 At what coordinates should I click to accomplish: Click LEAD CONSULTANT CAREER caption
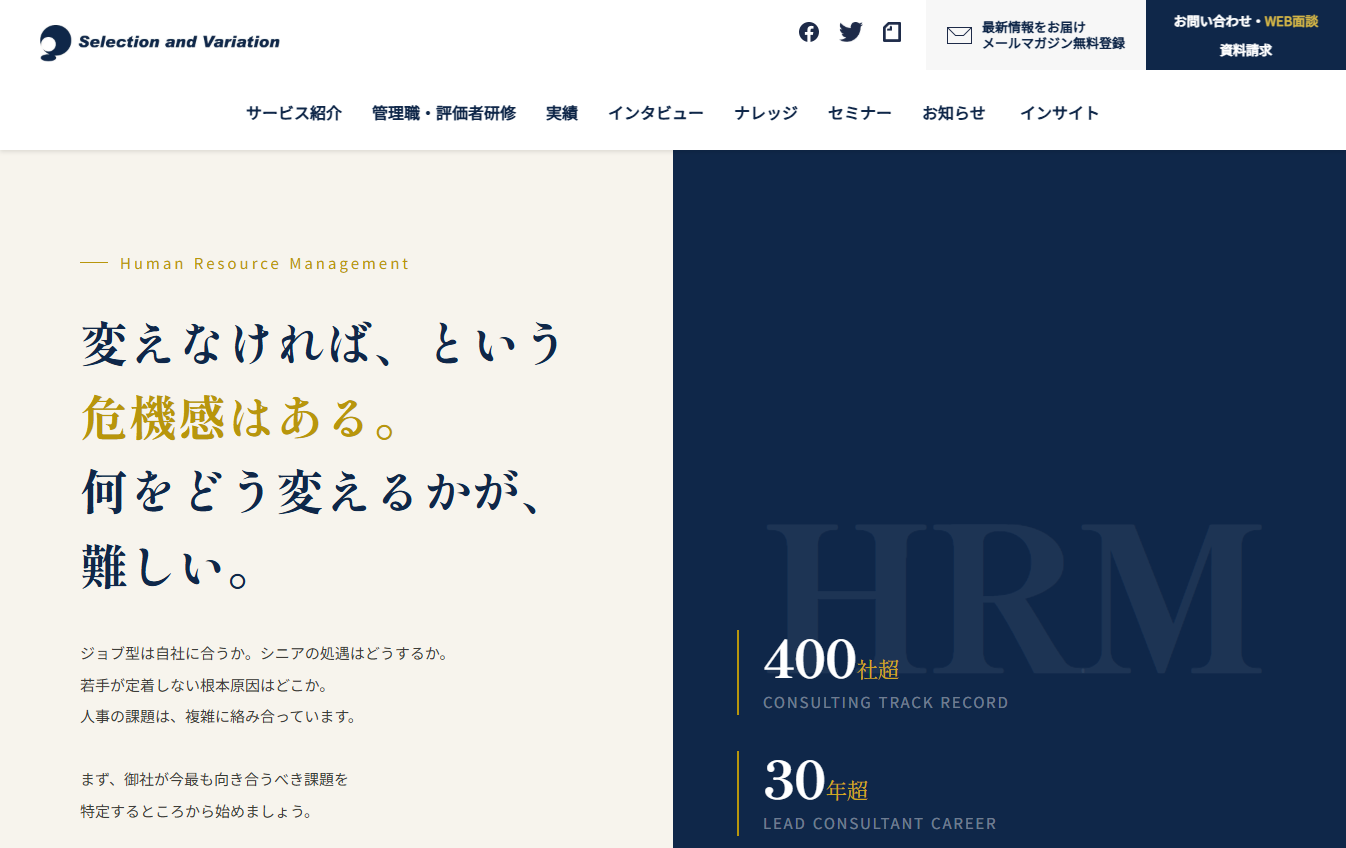point(880,824)
